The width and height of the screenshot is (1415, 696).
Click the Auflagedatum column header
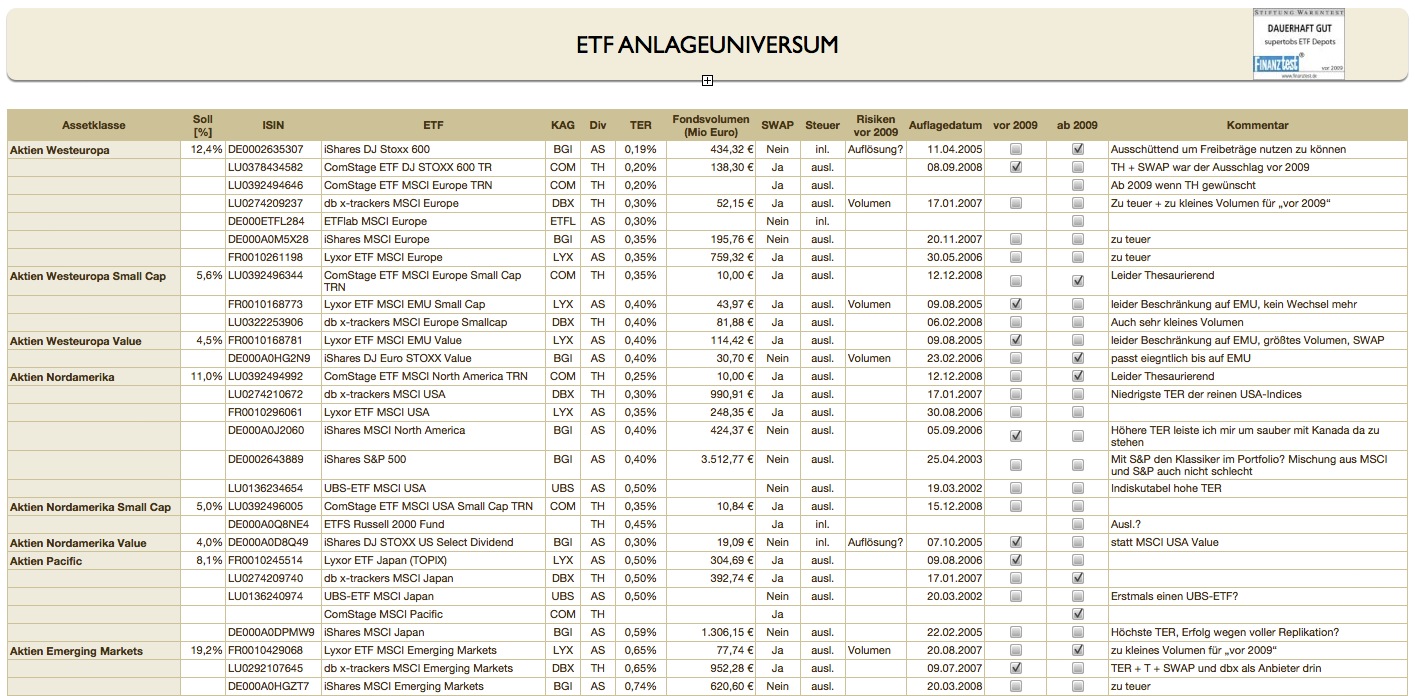tap(945, 125)
